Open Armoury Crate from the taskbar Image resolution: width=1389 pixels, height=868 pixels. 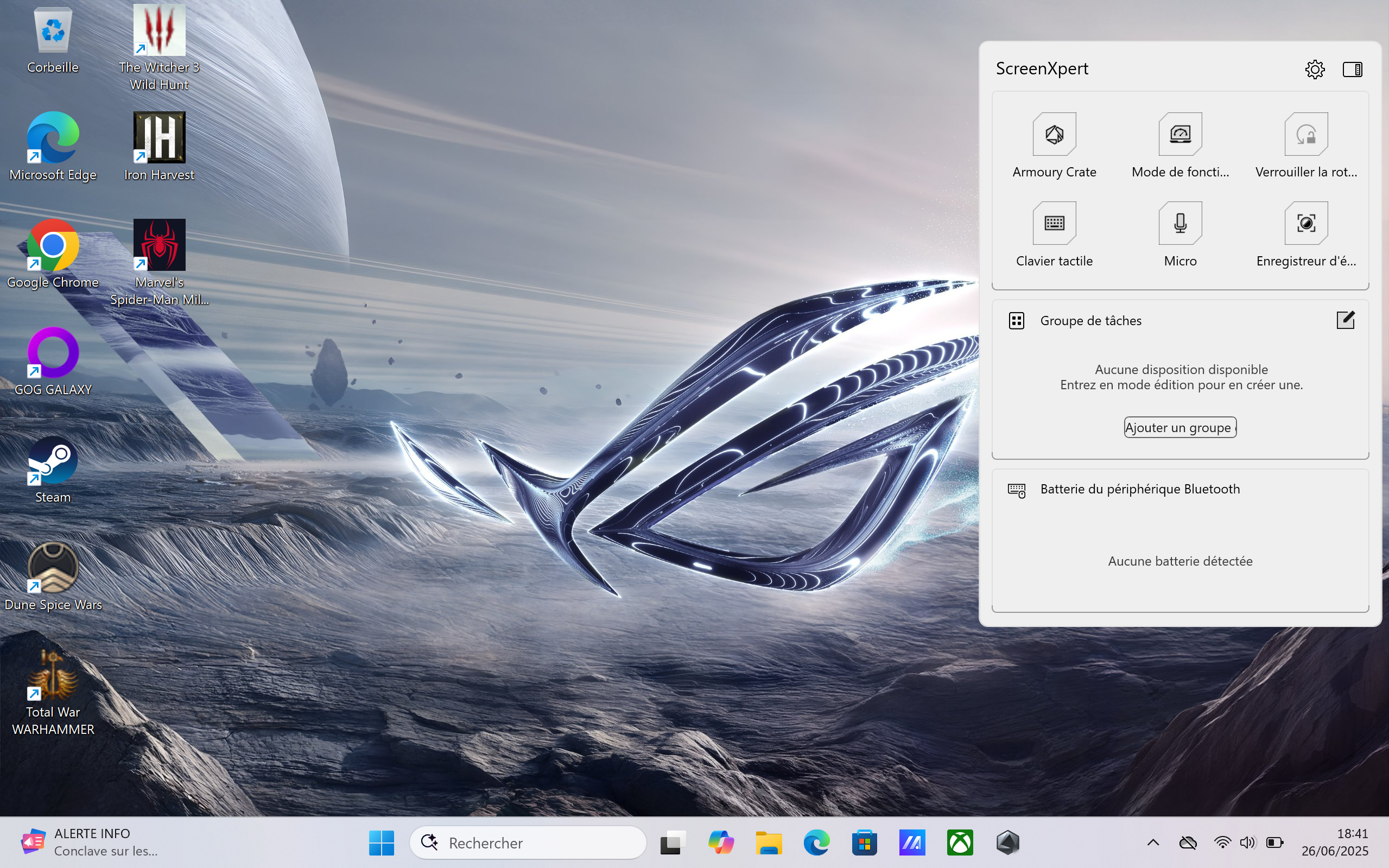coord(1008,842)
